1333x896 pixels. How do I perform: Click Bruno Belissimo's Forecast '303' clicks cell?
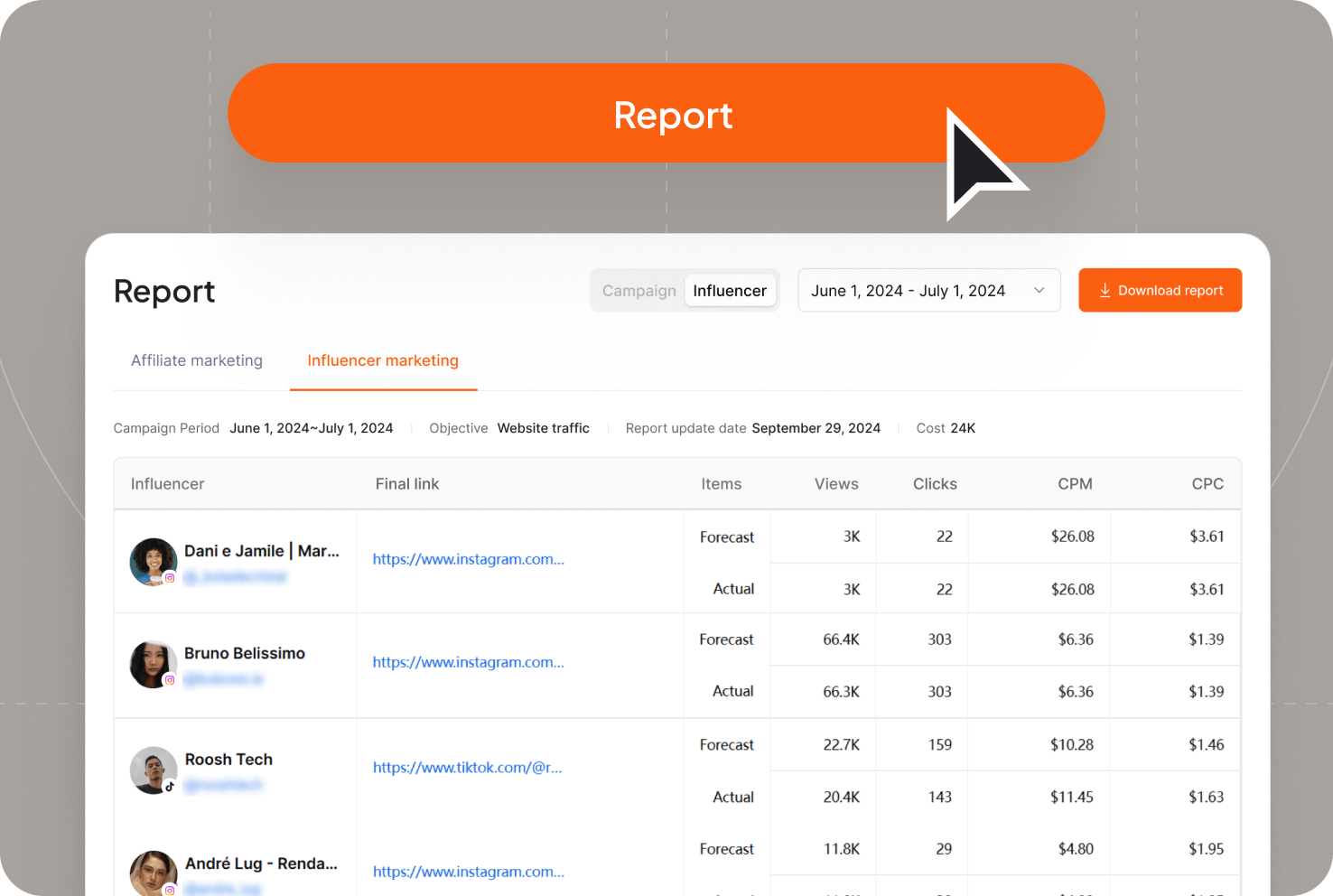click(940, 639)
